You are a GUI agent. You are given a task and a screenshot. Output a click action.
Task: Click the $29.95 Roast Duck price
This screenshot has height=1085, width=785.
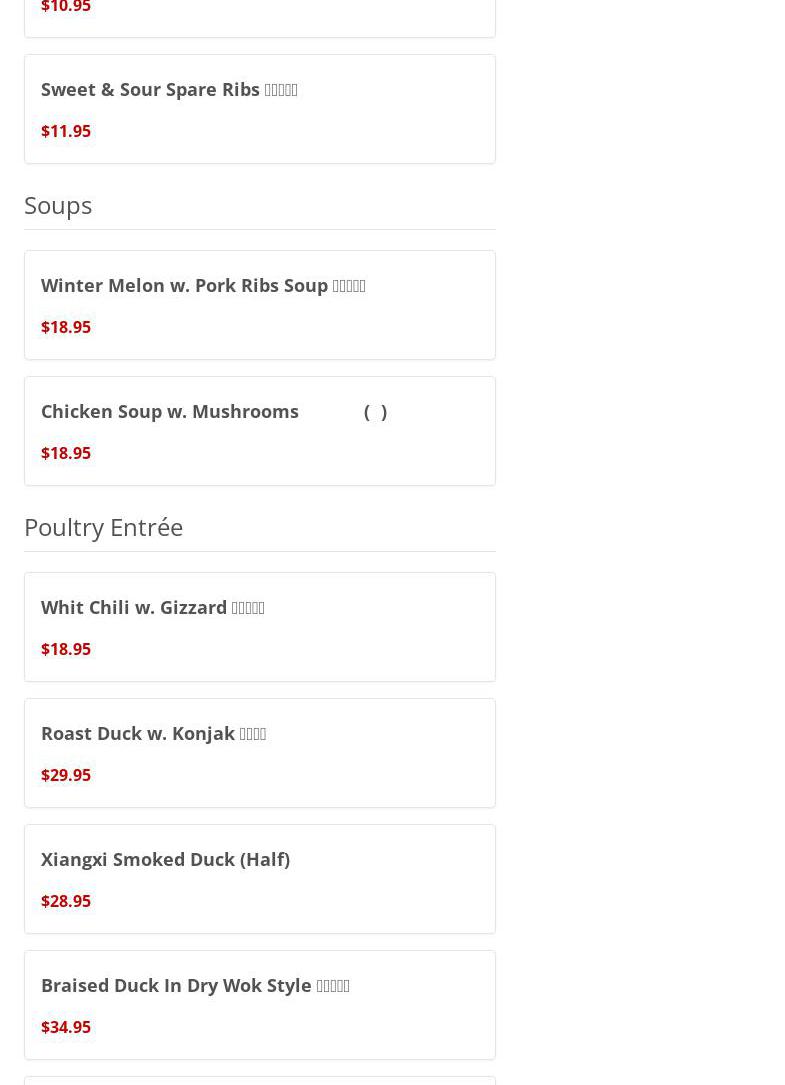(66, 775)
